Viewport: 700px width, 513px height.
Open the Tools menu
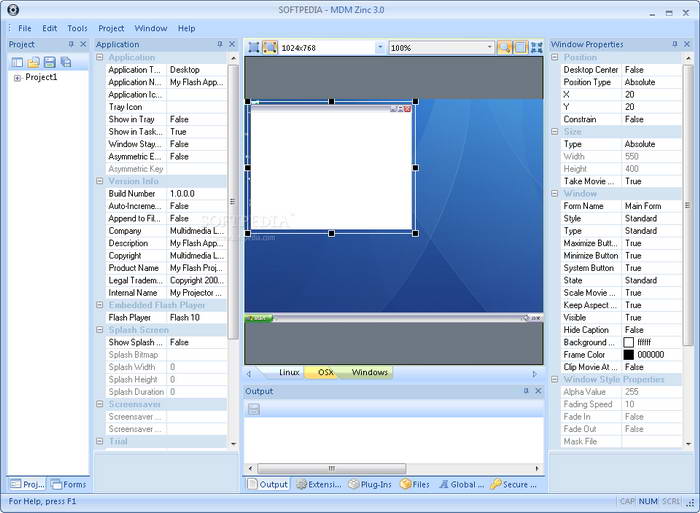77,28
